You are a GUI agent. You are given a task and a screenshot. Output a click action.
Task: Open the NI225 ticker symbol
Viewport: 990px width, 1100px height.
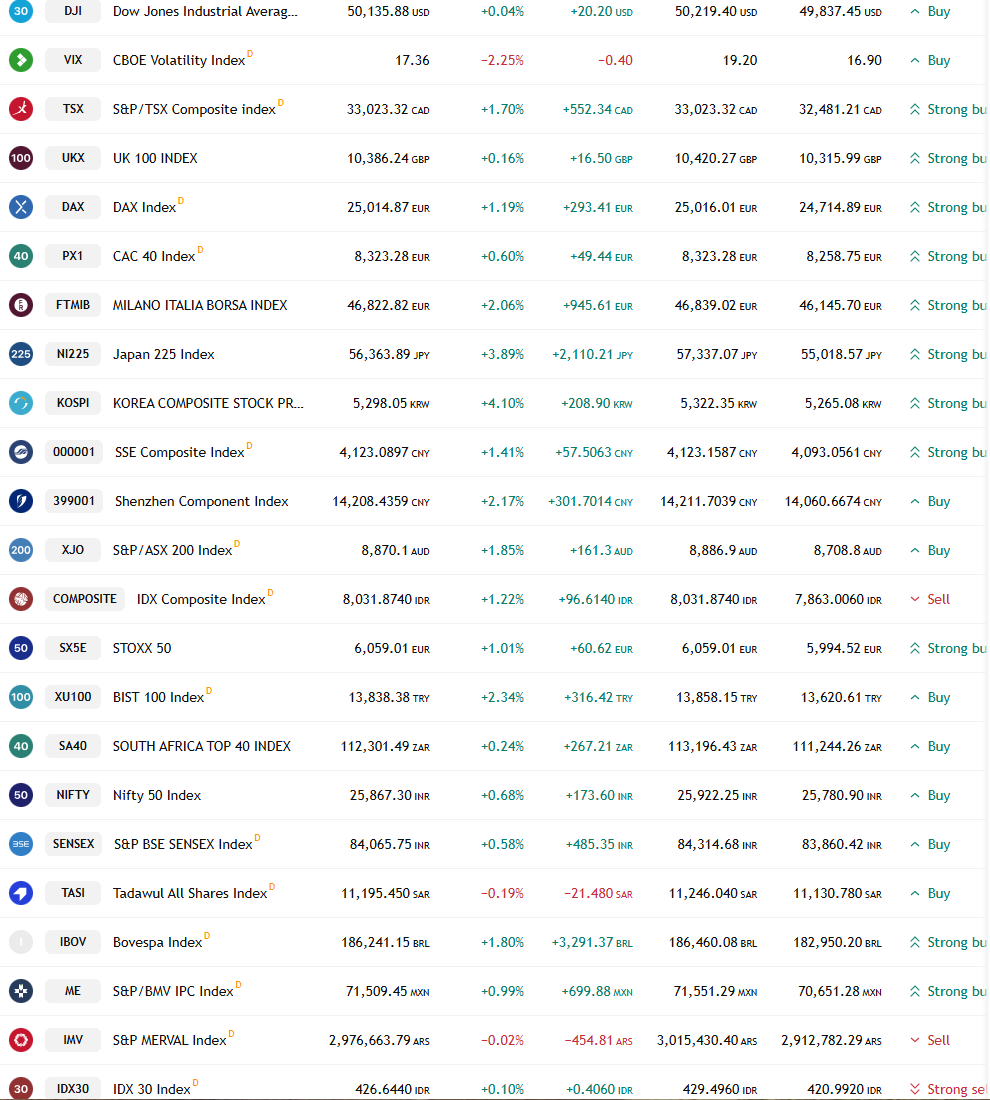coord(73,354)
